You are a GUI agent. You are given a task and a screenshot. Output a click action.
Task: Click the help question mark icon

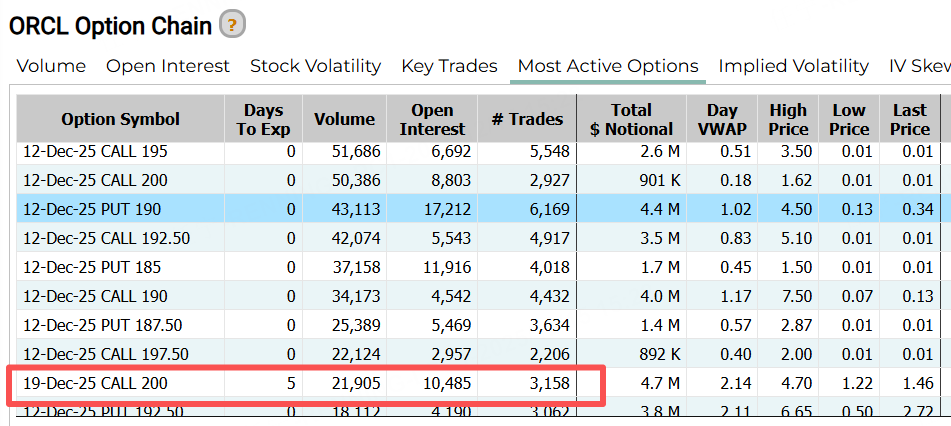pos(232,25)
